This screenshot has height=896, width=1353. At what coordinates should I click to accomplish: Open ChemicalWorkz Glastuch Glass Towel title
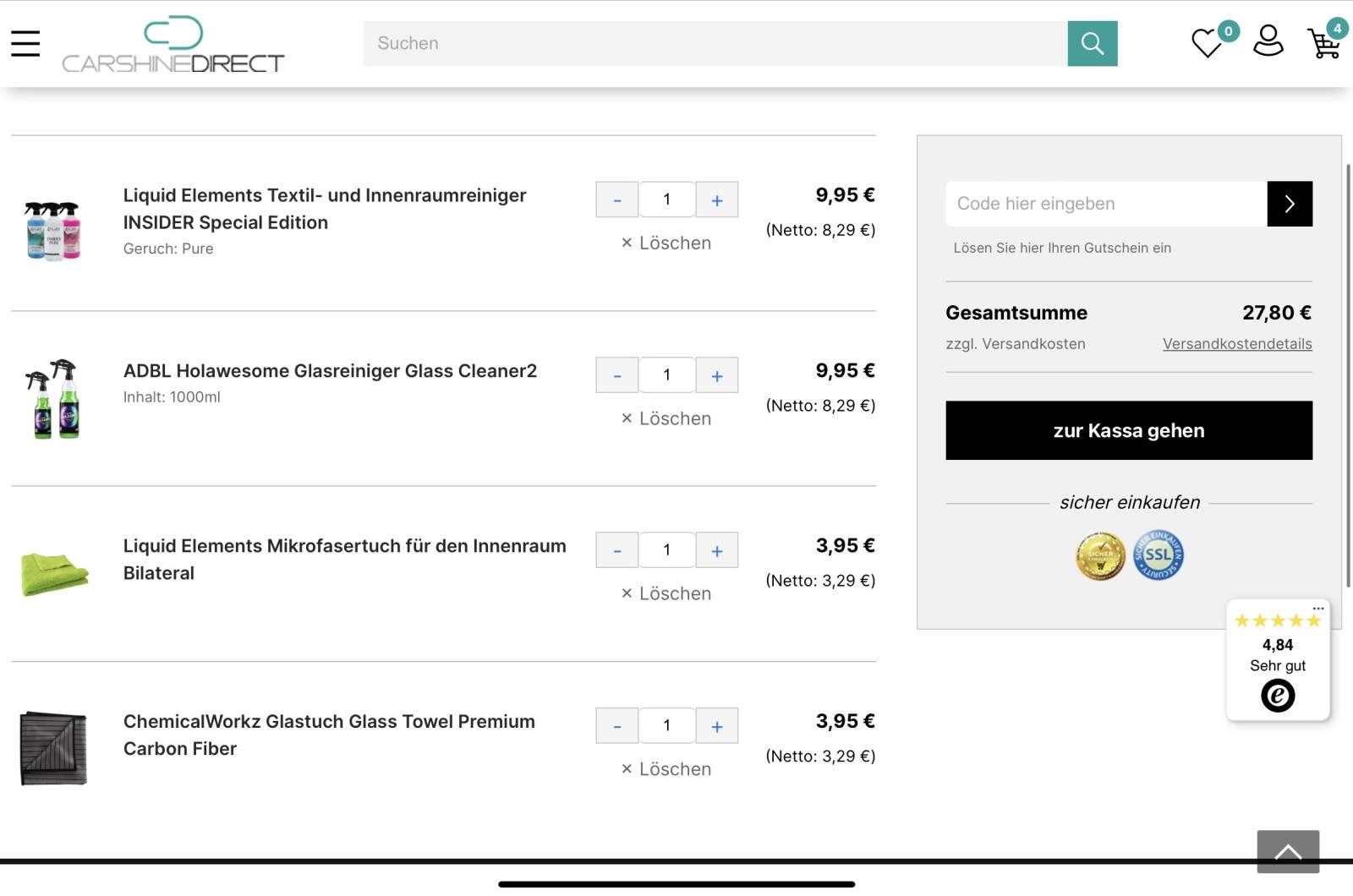tap(329, 735)
